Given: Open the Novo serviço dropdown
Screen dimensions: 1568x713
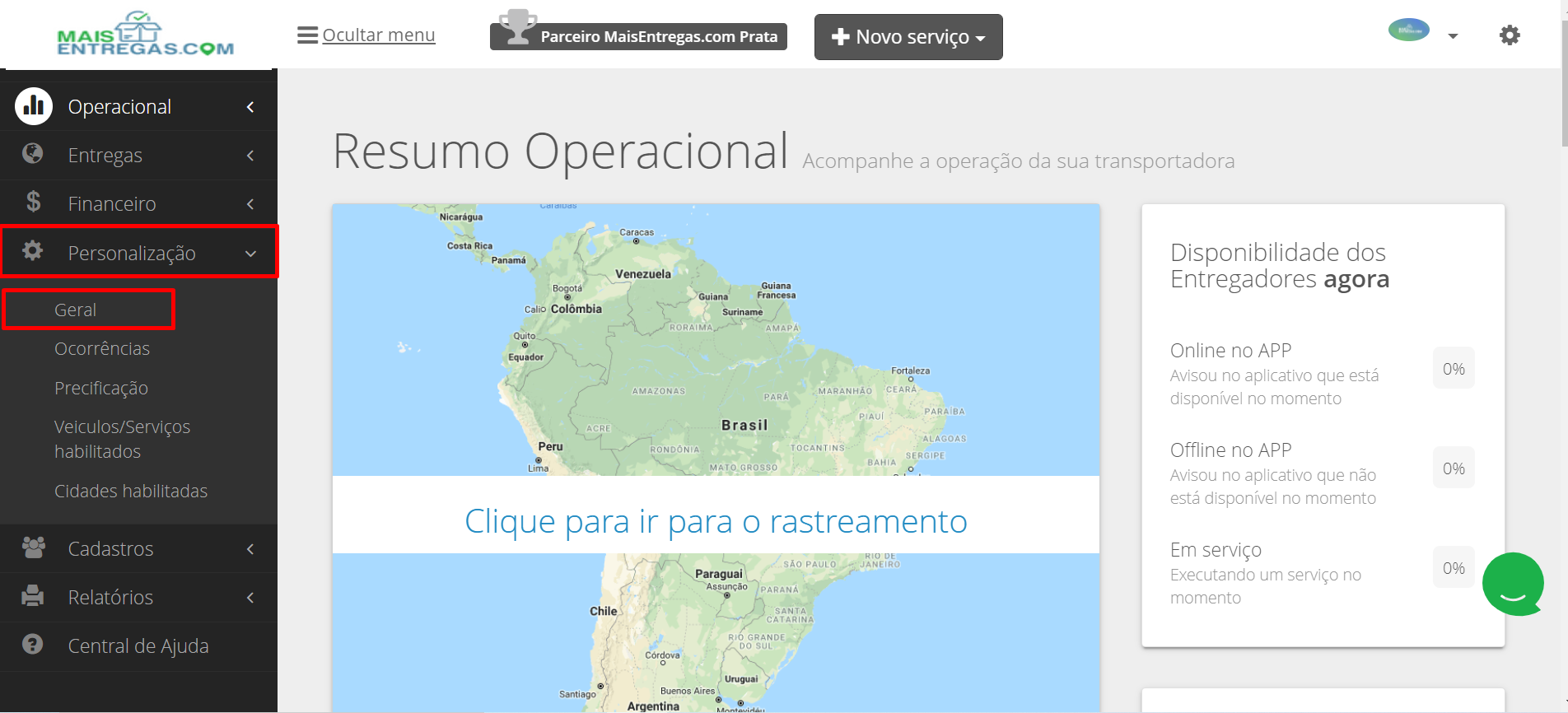Looking at the screenshot, I should [908, 37].
